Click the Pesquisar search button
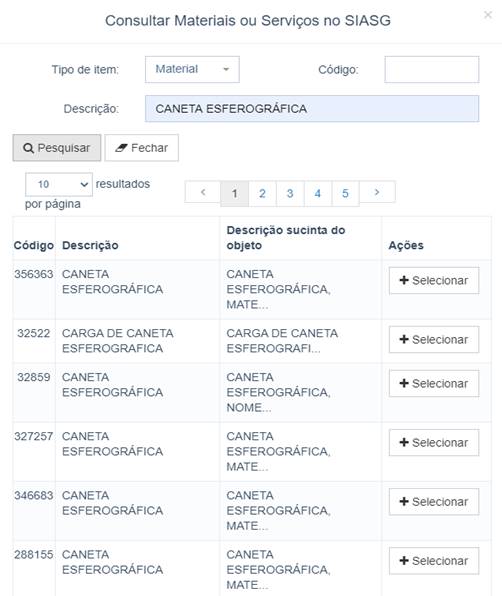 pyautogui.click(x=57, y=148)
